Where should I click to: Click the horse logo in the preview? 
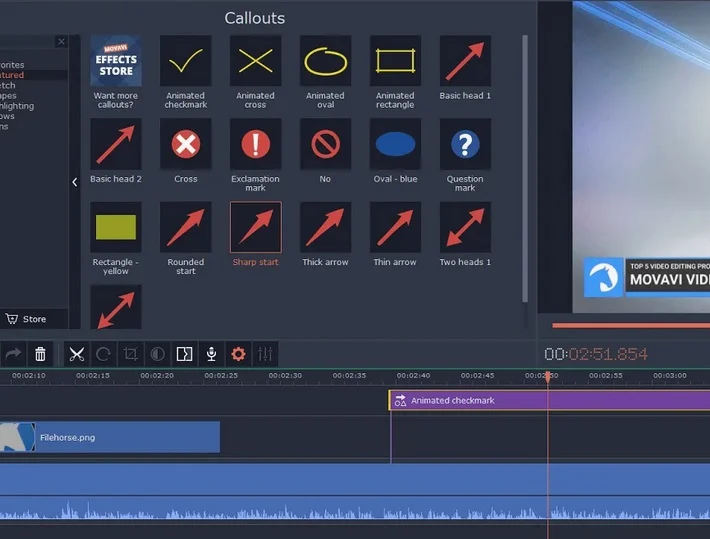(603, 277)
